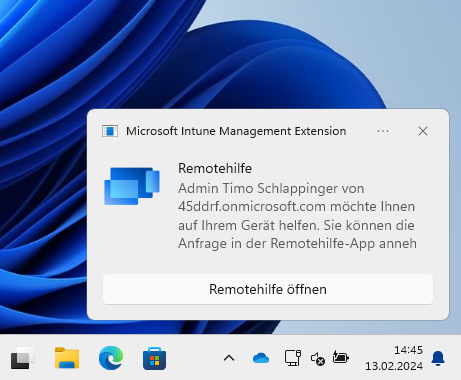The height and width of the screenshot is (380, 461).
Task: Click the 'Remotehilfe' notification heading
Action: tap(215, 168)
